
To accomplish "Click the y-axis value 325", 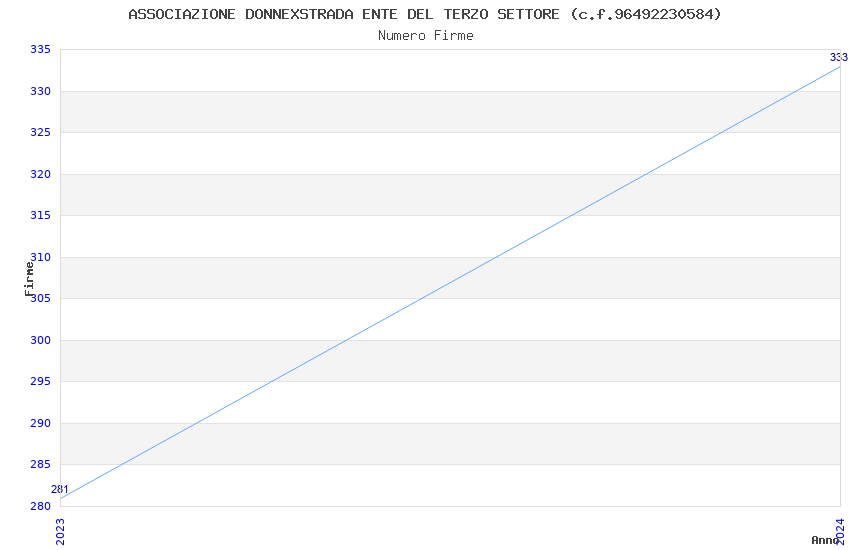I will 40,133.
